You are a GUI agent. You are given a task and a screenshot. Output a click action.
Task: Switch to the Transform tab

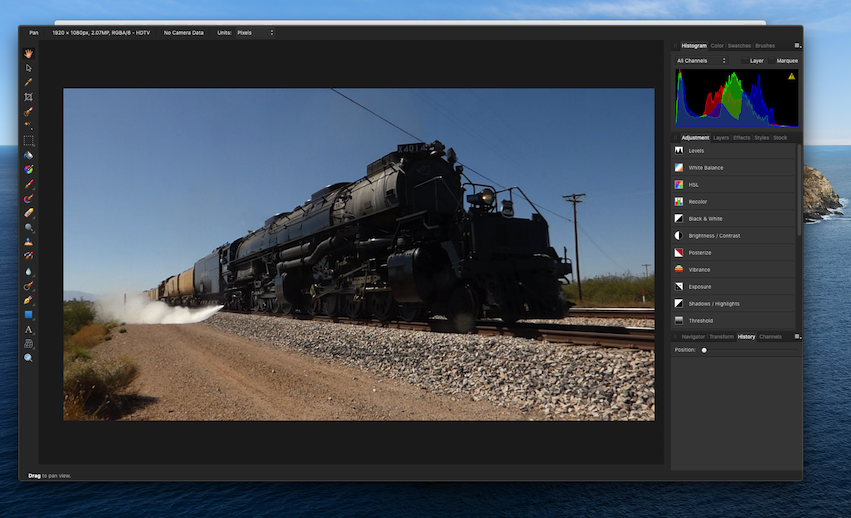(721, 337)
